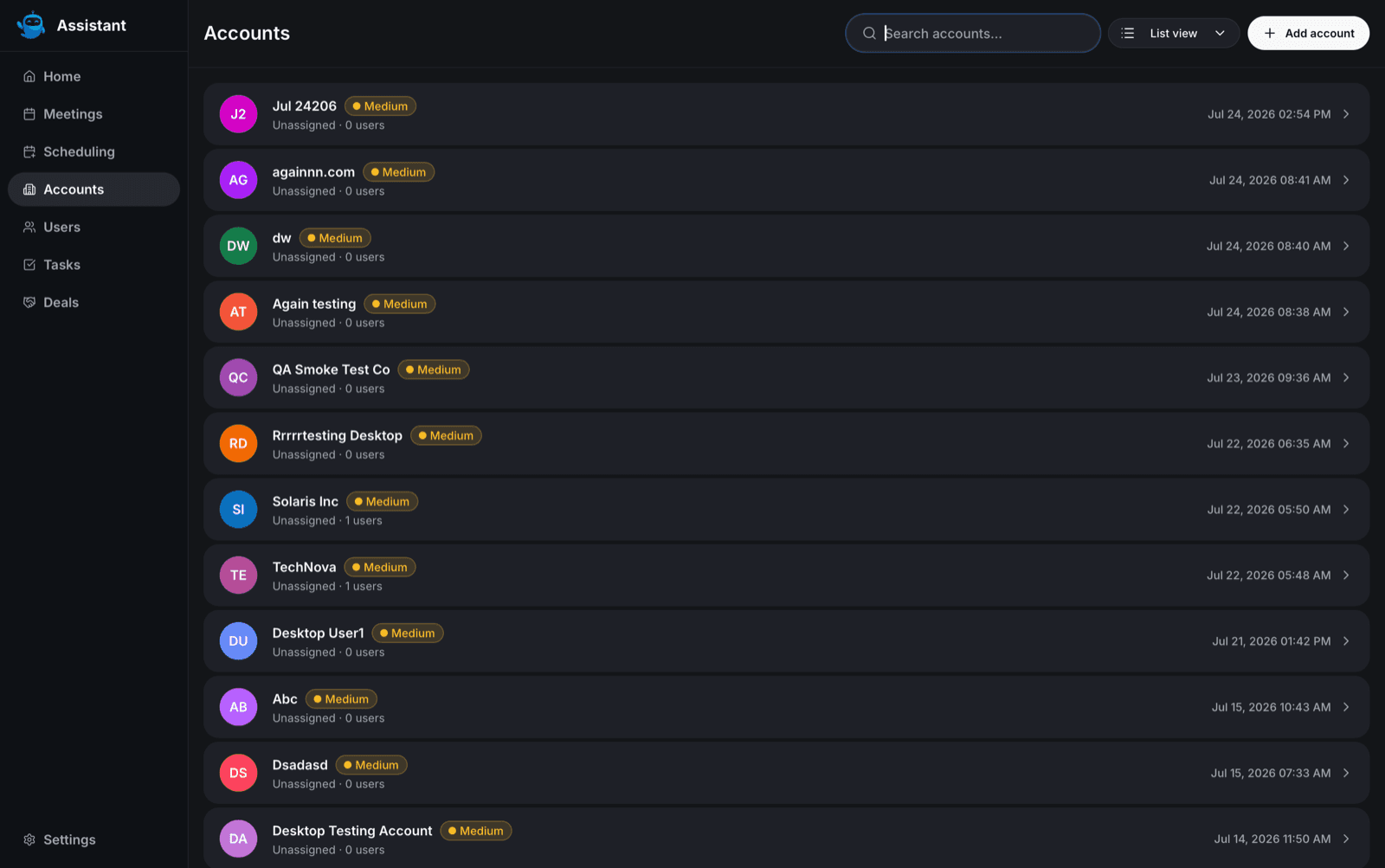Go to the Meetings calendar icon
This screenshot has height=868, width=1385.
pyautogui.click(x=29, y=114)
